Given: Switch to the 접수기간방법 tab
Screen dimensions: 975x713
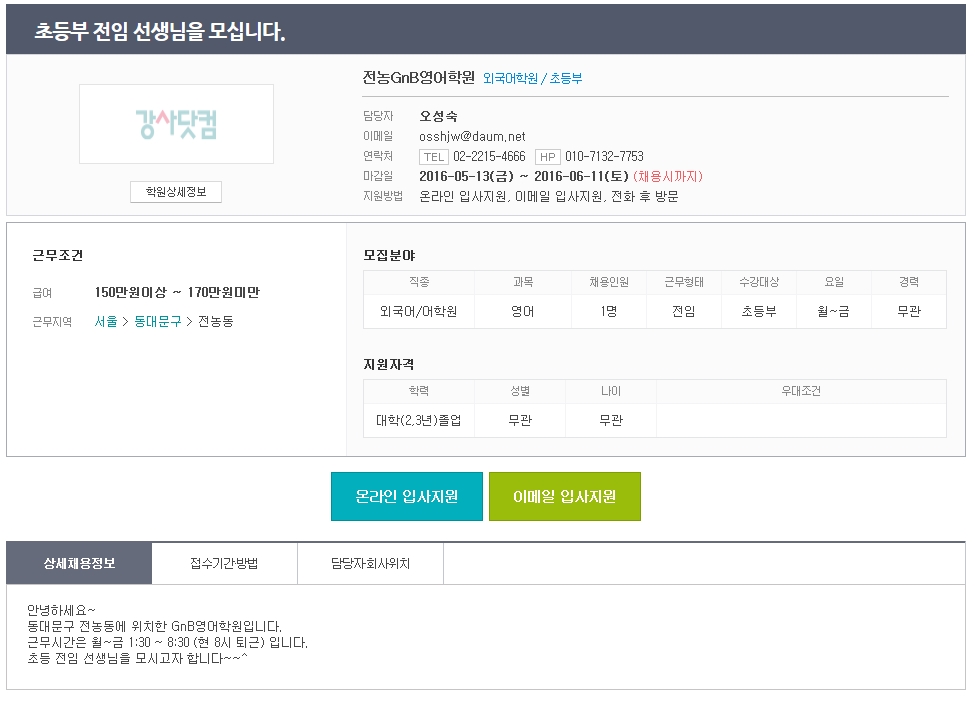Looking at the screenshot, I should [x=224, y=563].
